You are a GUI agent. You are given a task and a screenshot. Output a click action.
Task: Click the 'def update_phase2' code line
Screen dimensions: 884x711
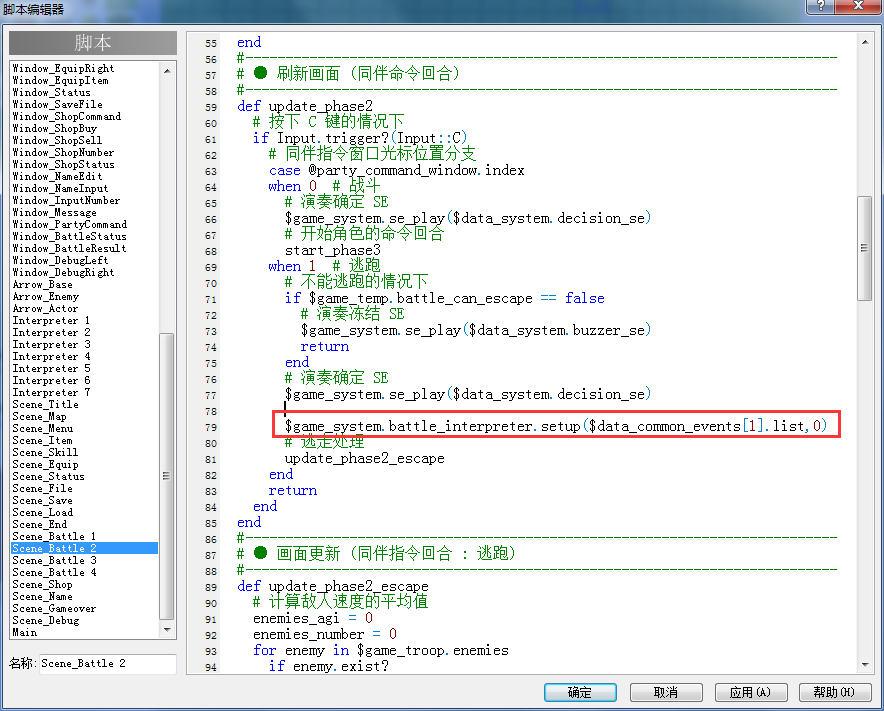(x=305, y=107)
